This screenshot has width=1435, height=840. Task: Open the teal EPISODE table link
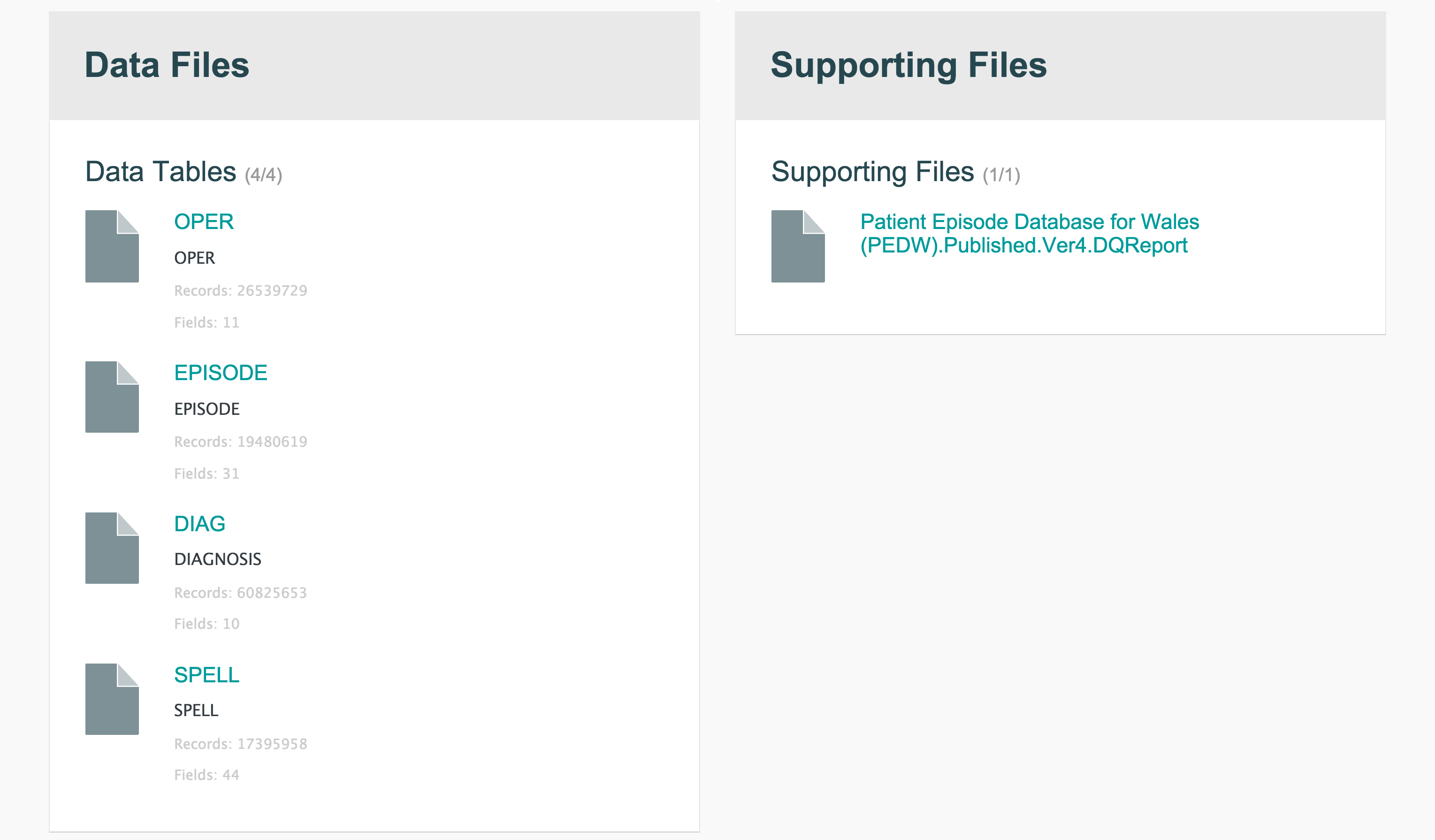(x=221, y=373)
